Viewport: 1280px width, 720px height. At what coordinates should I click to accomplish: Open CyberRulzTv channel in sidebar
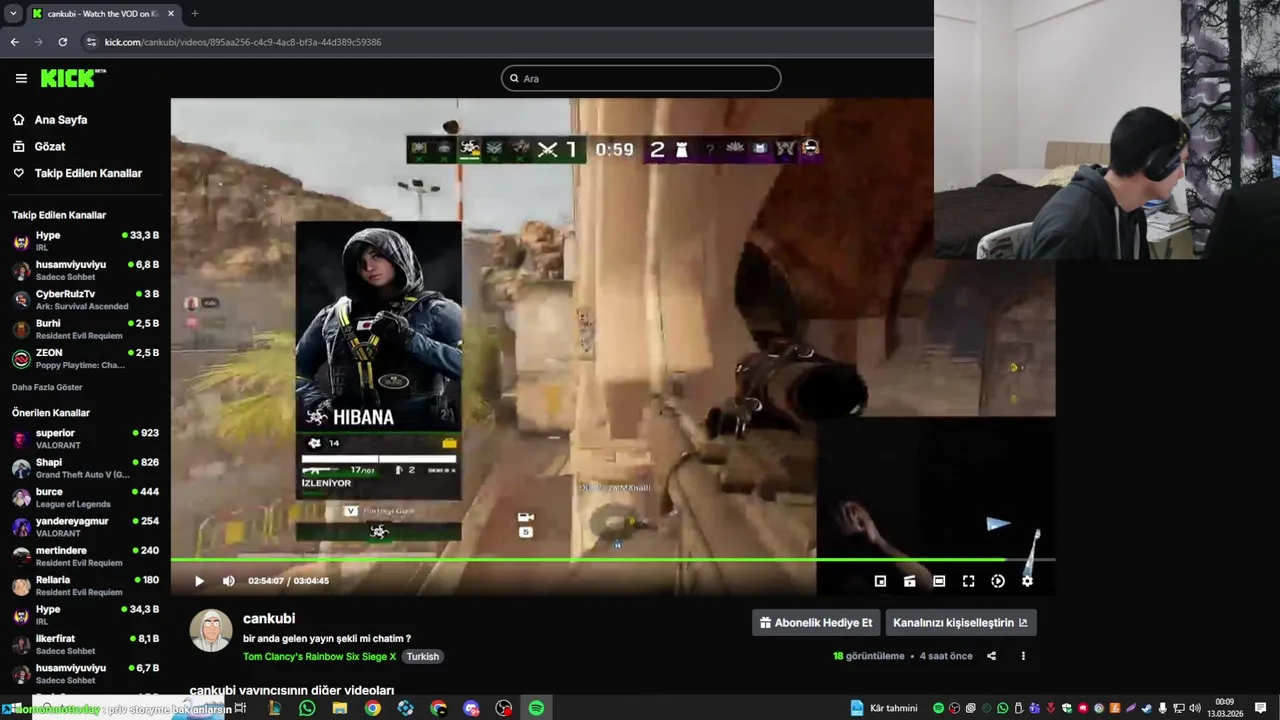(x=85, y=300)
